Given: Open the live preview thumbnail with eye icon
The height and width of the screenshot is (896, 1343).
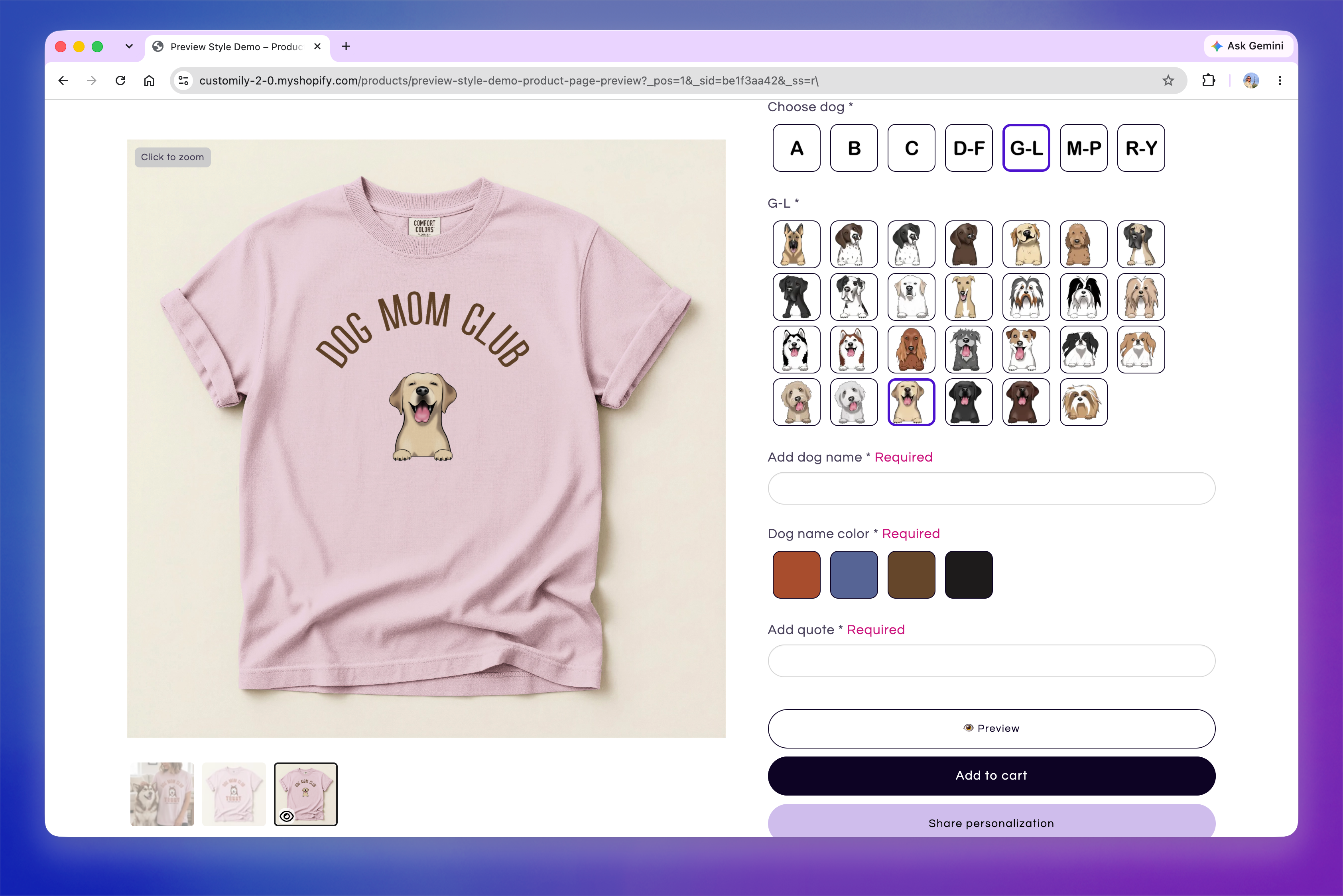Looking at the screenshot, I should point(306,794).
